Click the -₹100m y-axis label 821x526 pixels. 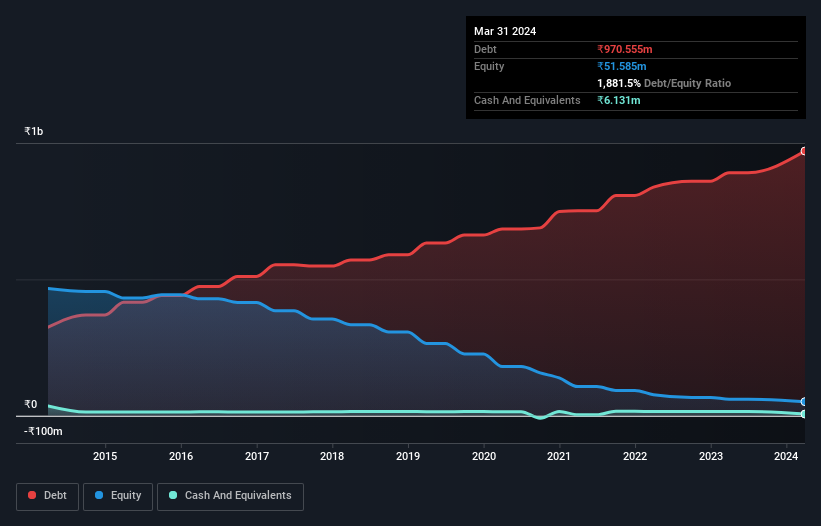43,431
